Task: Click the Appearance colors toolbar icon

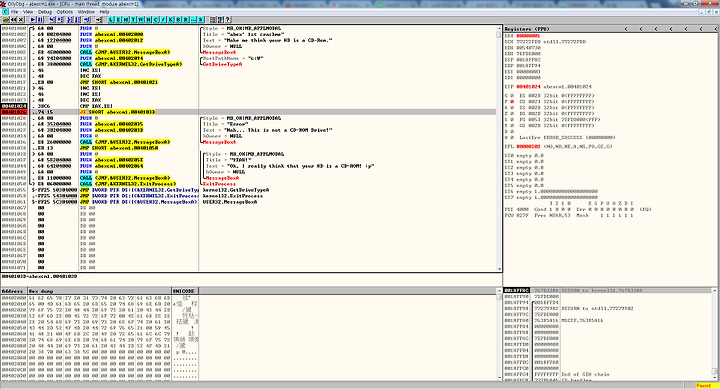Action: (x=220, y=20)
